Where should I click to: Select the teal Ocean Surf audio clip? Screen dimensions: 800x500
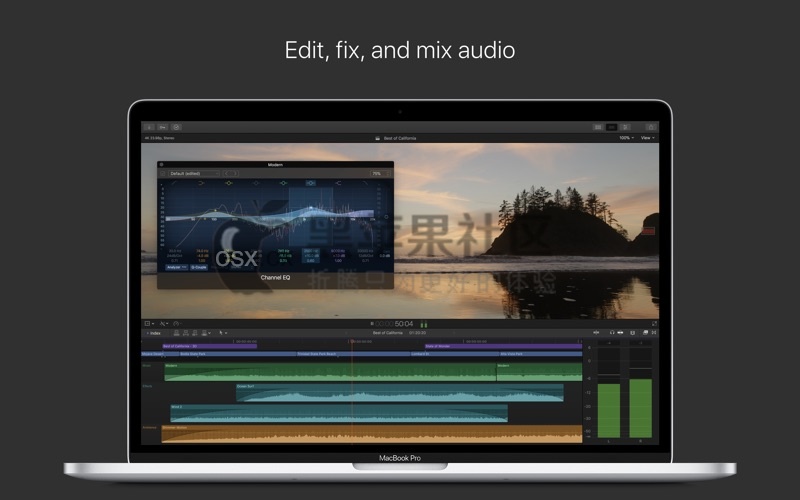(x=399, y=393)
